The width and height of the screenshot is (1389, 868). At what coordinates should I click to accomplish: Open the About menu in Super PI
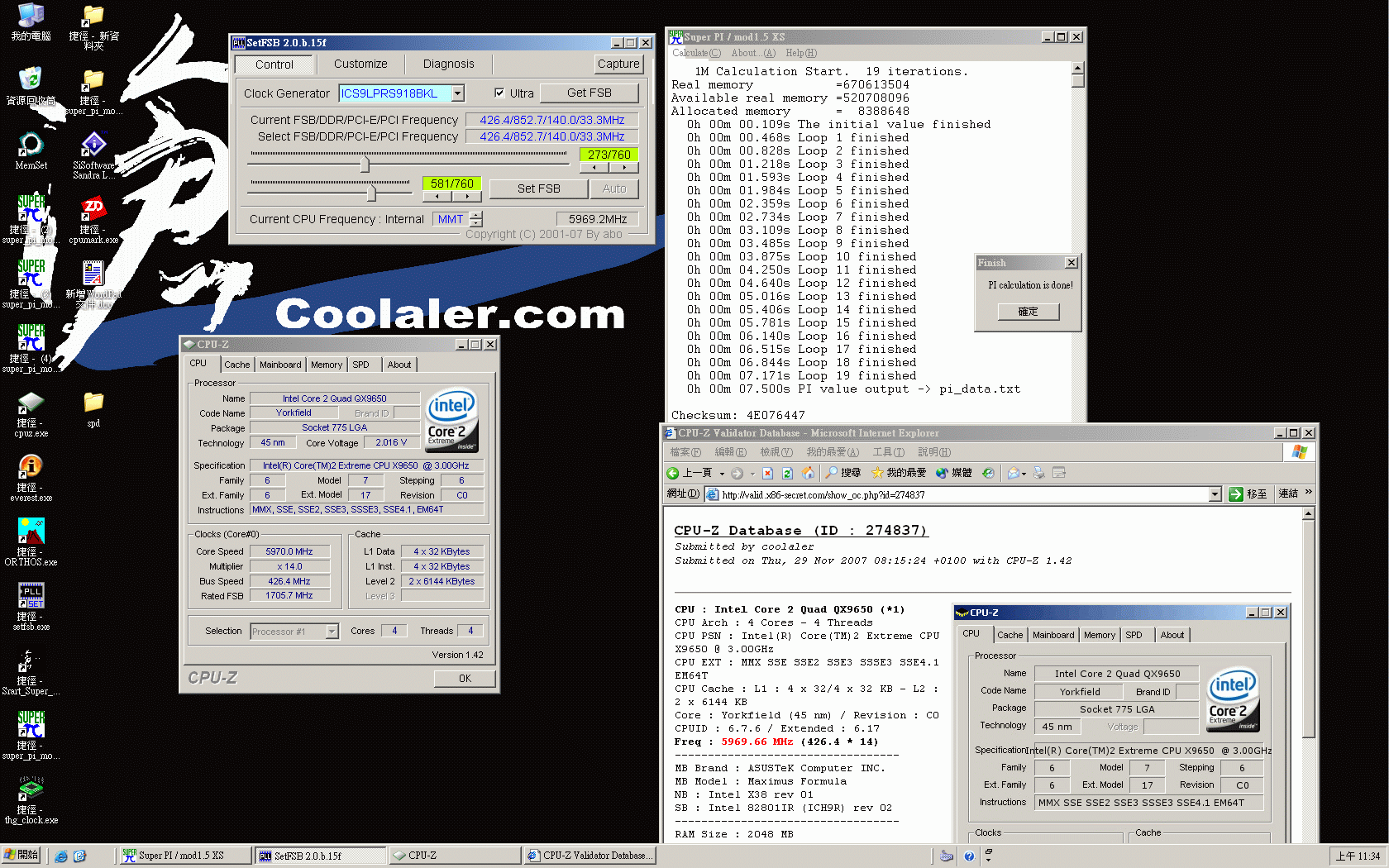[x=753, y=53]
